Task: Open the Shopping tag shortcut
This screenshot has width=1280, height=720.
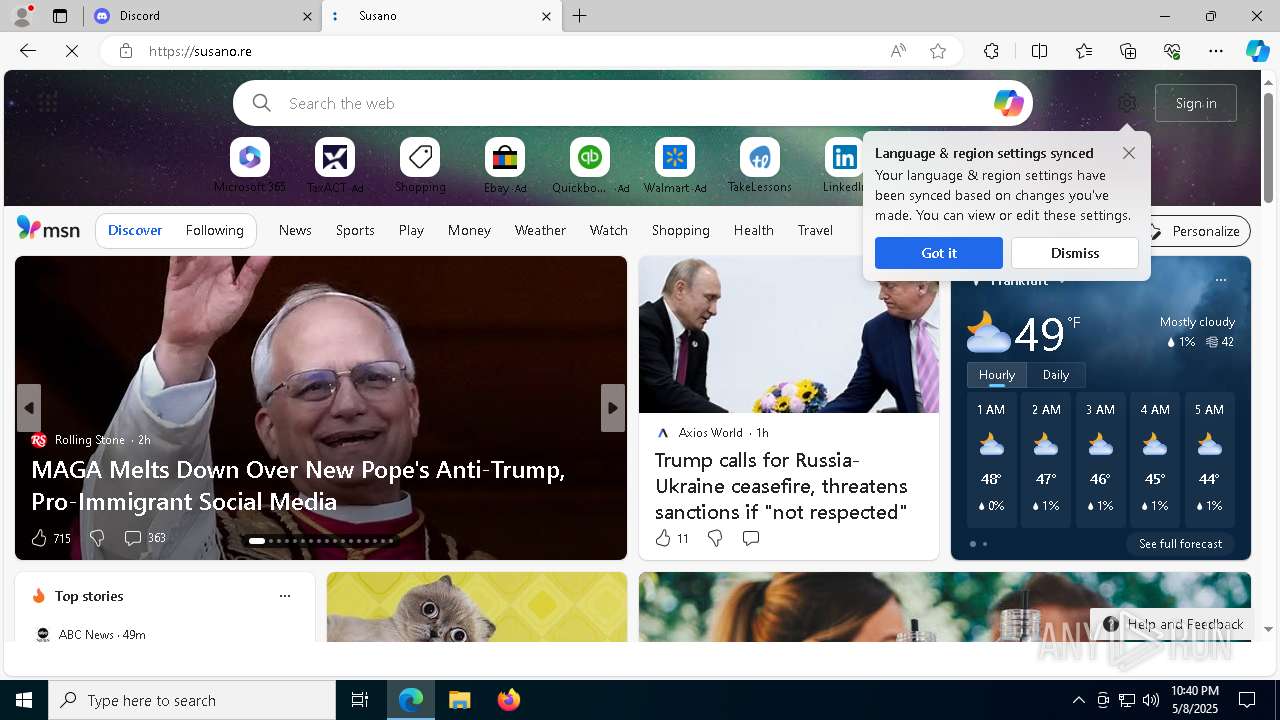Action: coord(420,166)
